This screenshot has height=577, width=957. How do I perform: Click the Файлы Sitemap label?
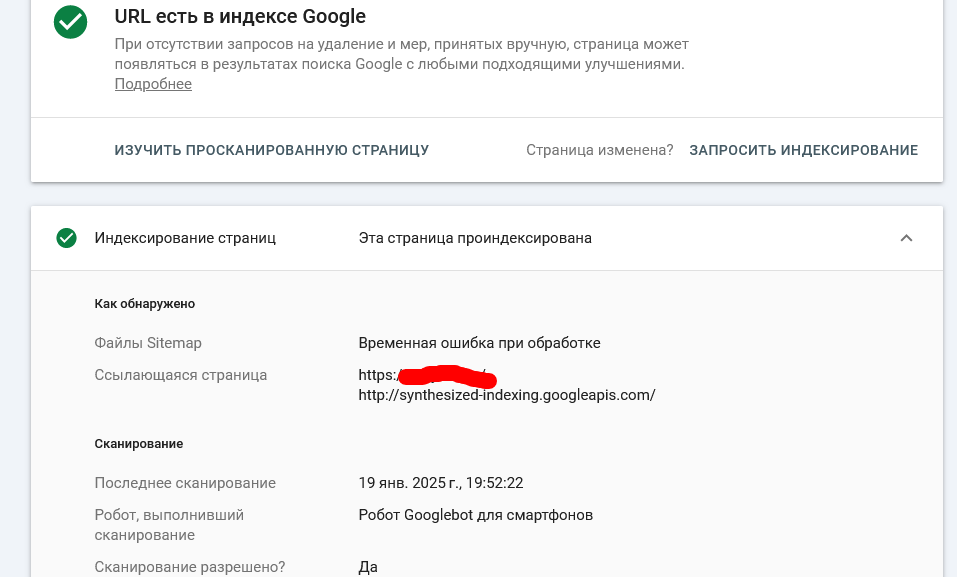coord(148,343)
